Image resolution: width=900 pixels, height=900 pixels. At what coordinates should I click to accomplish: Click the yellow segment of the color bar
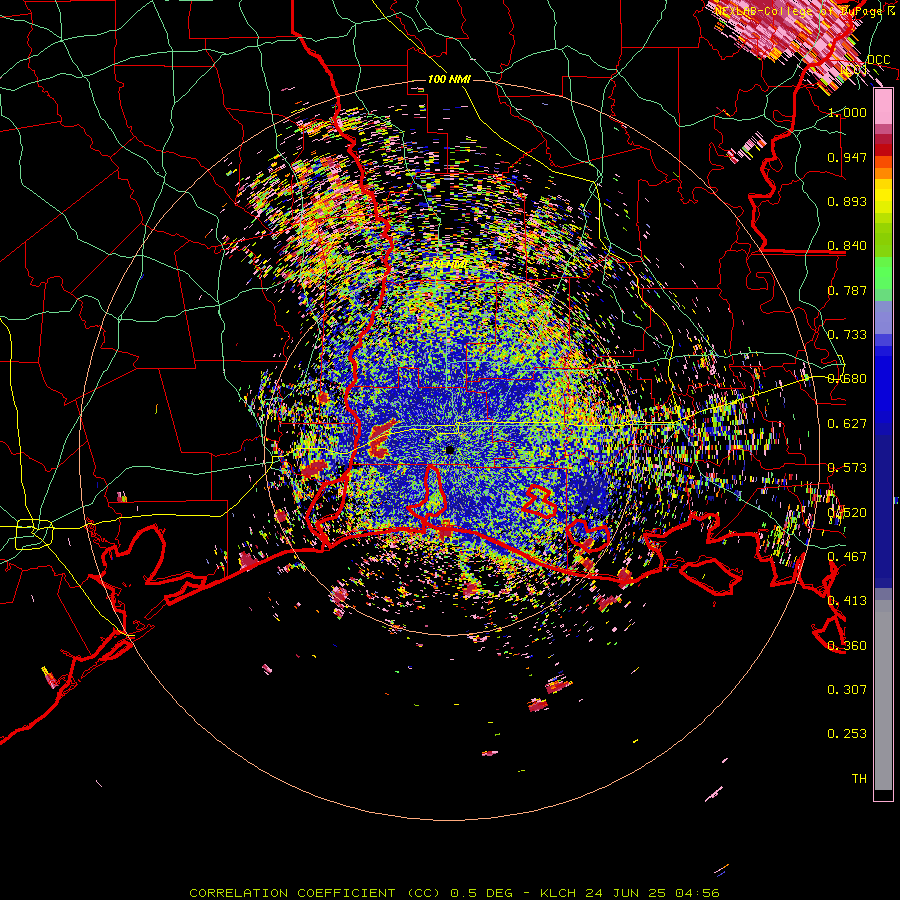click(883, 196)
